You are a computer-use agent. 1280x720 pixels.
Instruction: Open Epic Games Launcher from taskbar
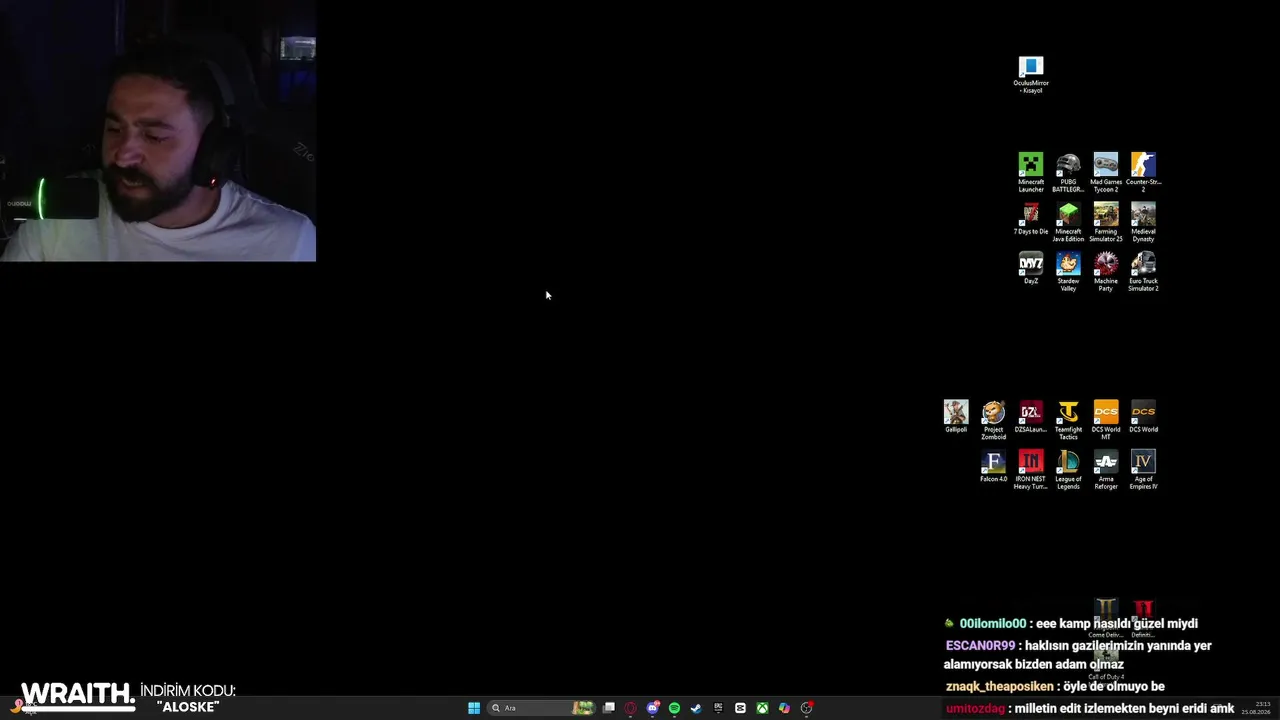point(718,708)
